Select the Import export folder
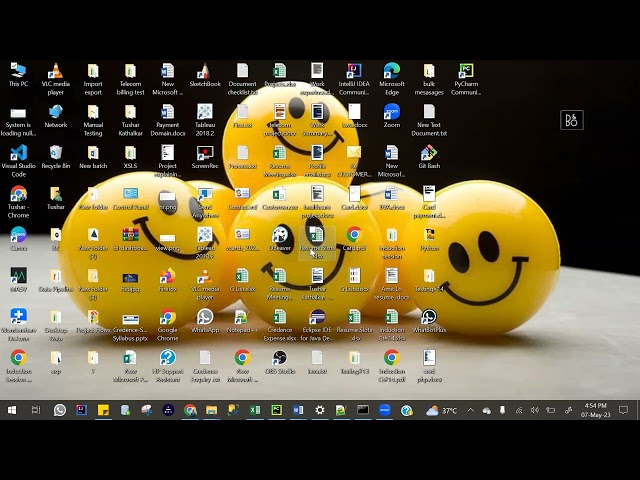The width and height of the screenshot is (640, 480). click(93, 79)
